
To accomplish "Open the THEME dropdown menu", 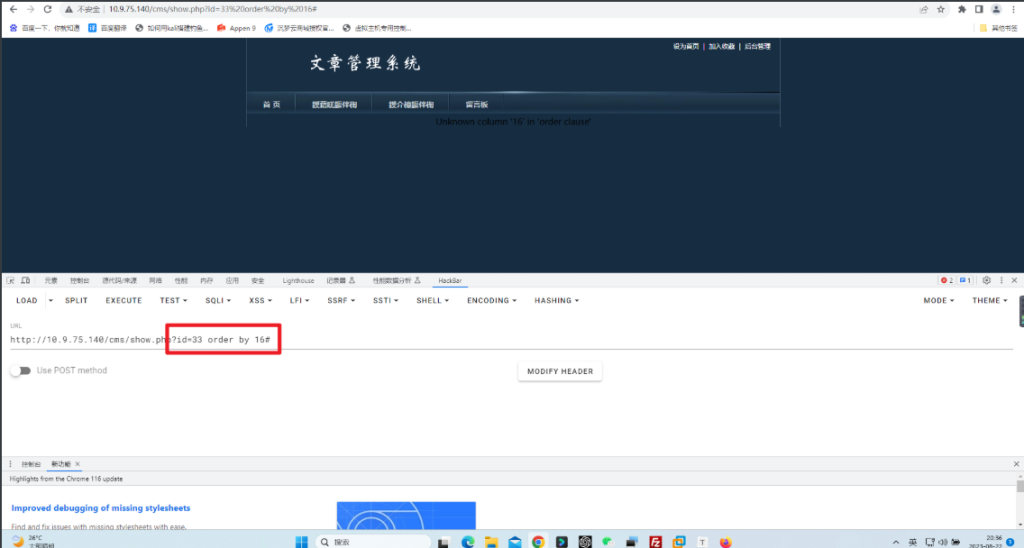I will point(989,300).
